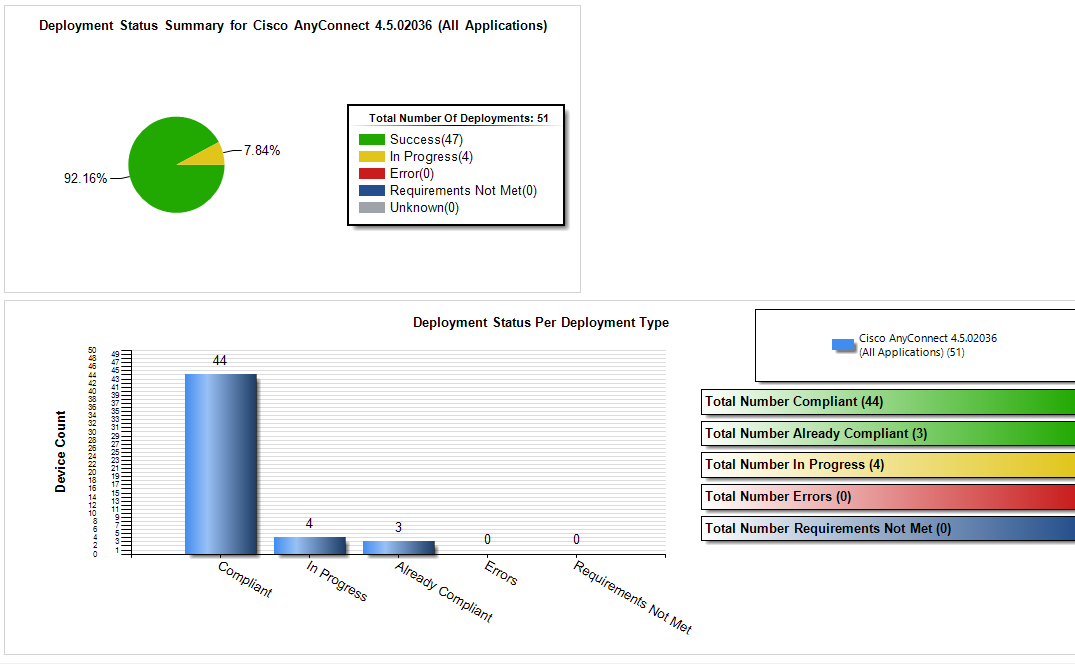Open the Total Number Errors (0) bar
This screenshot has height=664, width=1075.
pos(889,497)
